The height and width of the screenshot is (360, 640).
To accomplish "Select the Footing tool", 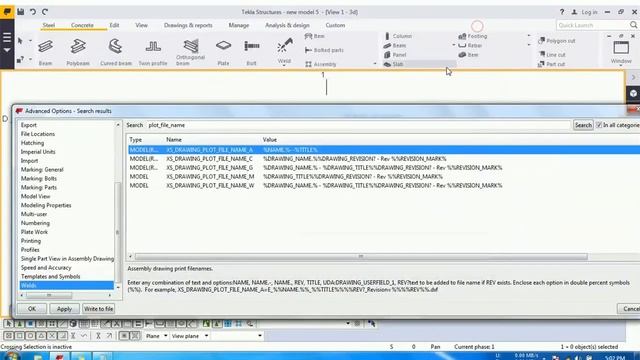I will (473, 36).
